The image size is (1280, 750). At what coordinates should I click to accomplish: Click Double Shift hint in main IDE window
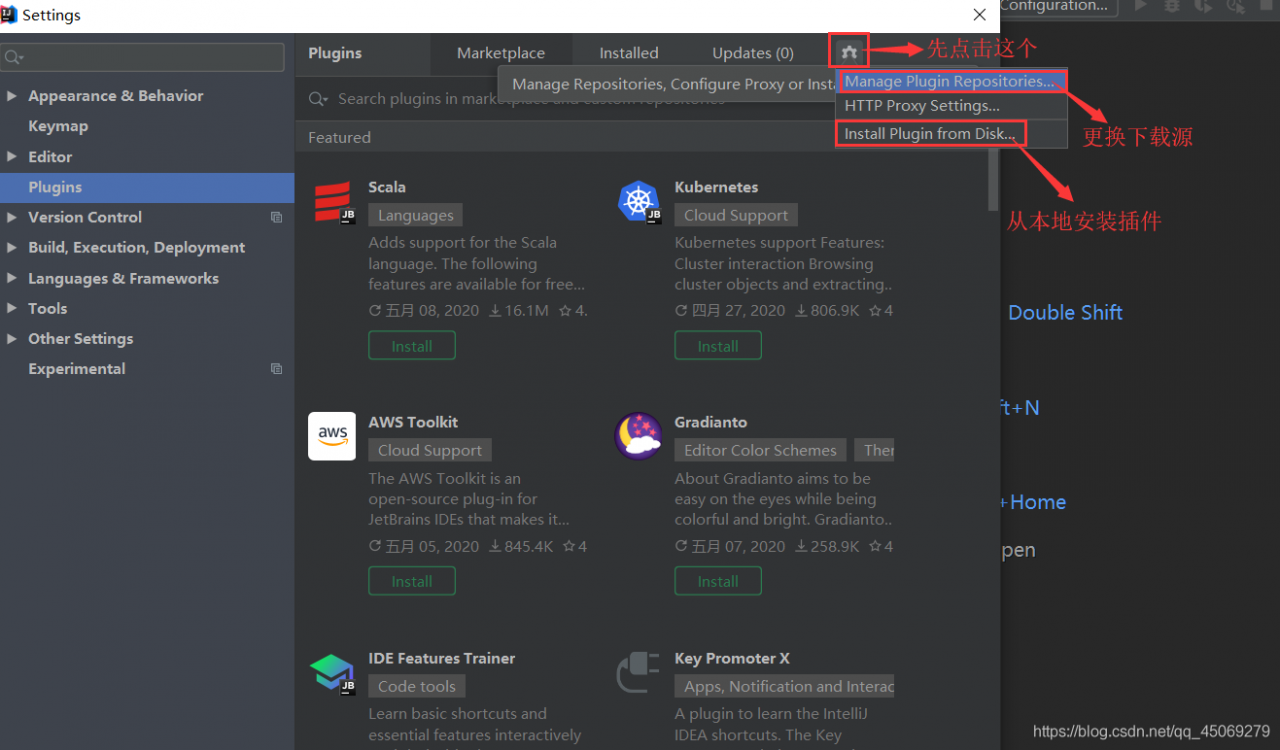click(x=1065, y=312)
